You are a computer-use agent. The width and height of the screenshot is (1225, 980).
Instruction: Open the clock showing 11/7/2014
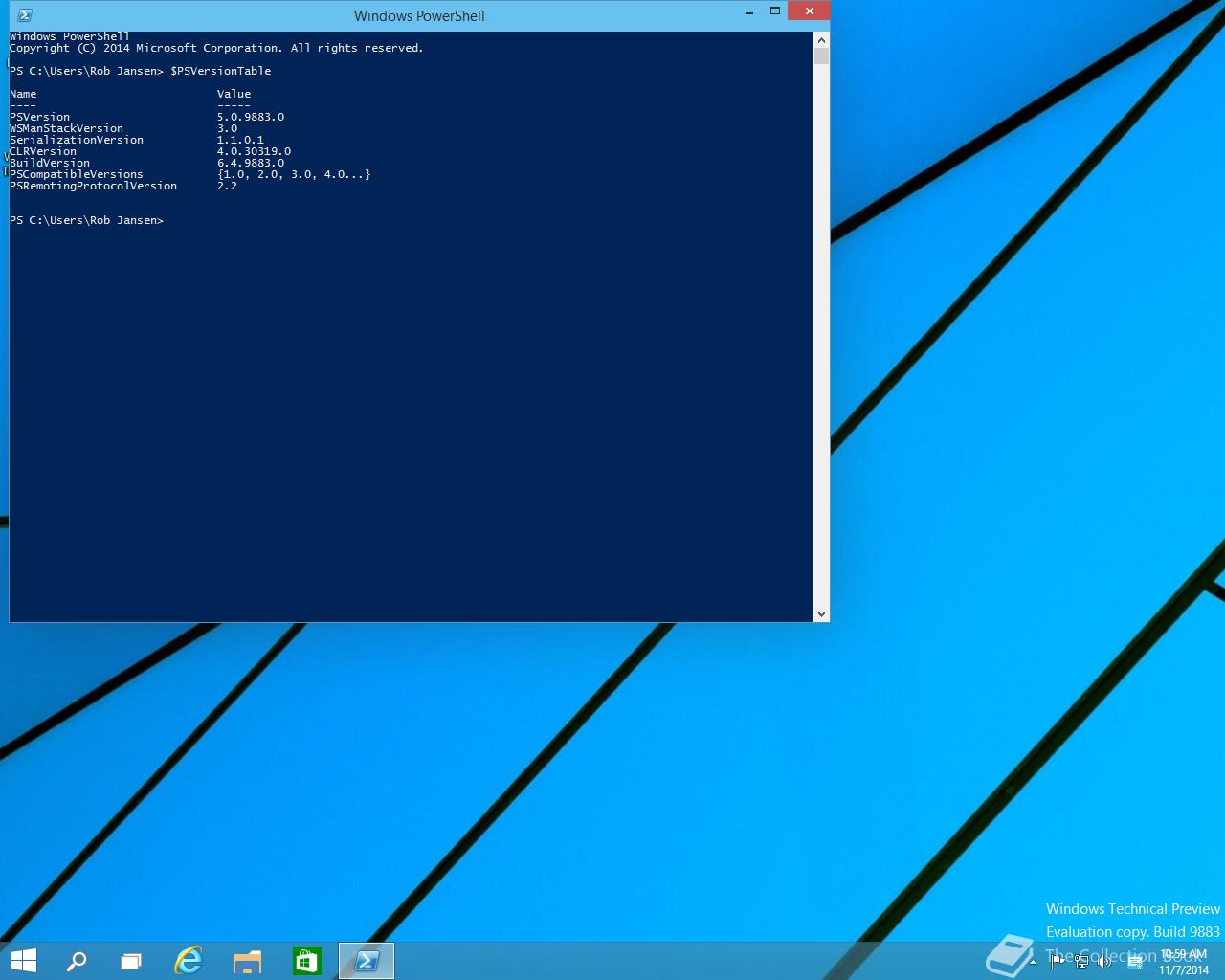(x=1184, y=962)
